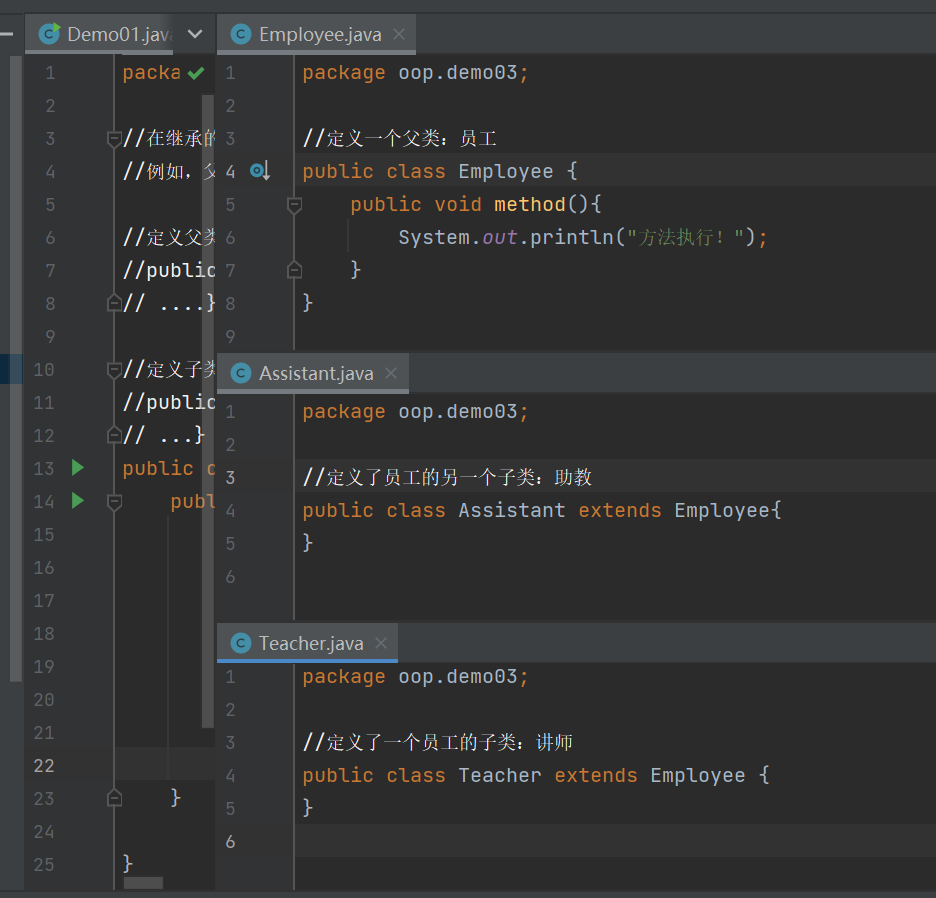Switch to the Demo01.java tab

tap(106, 35)
